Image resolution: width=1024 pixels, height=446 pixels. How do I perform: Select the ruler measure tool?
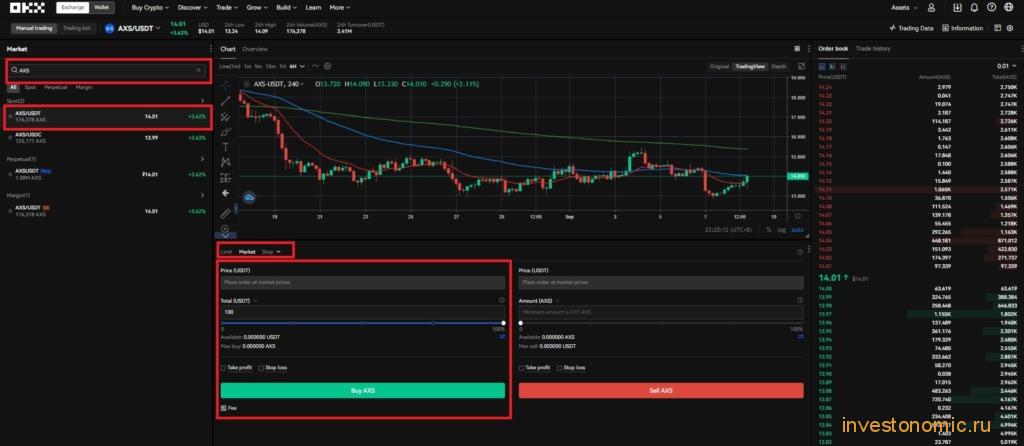coord(225,213)
